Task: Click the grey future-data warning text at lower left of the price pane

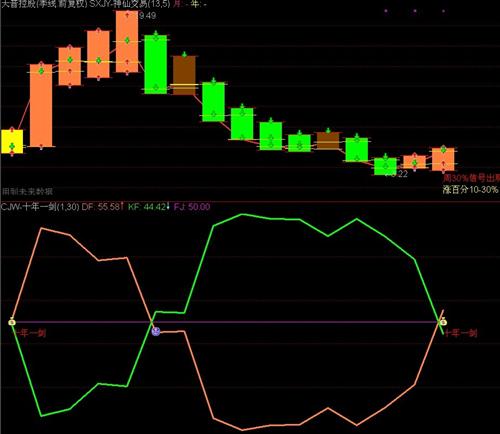Action: tap(27, 191)
